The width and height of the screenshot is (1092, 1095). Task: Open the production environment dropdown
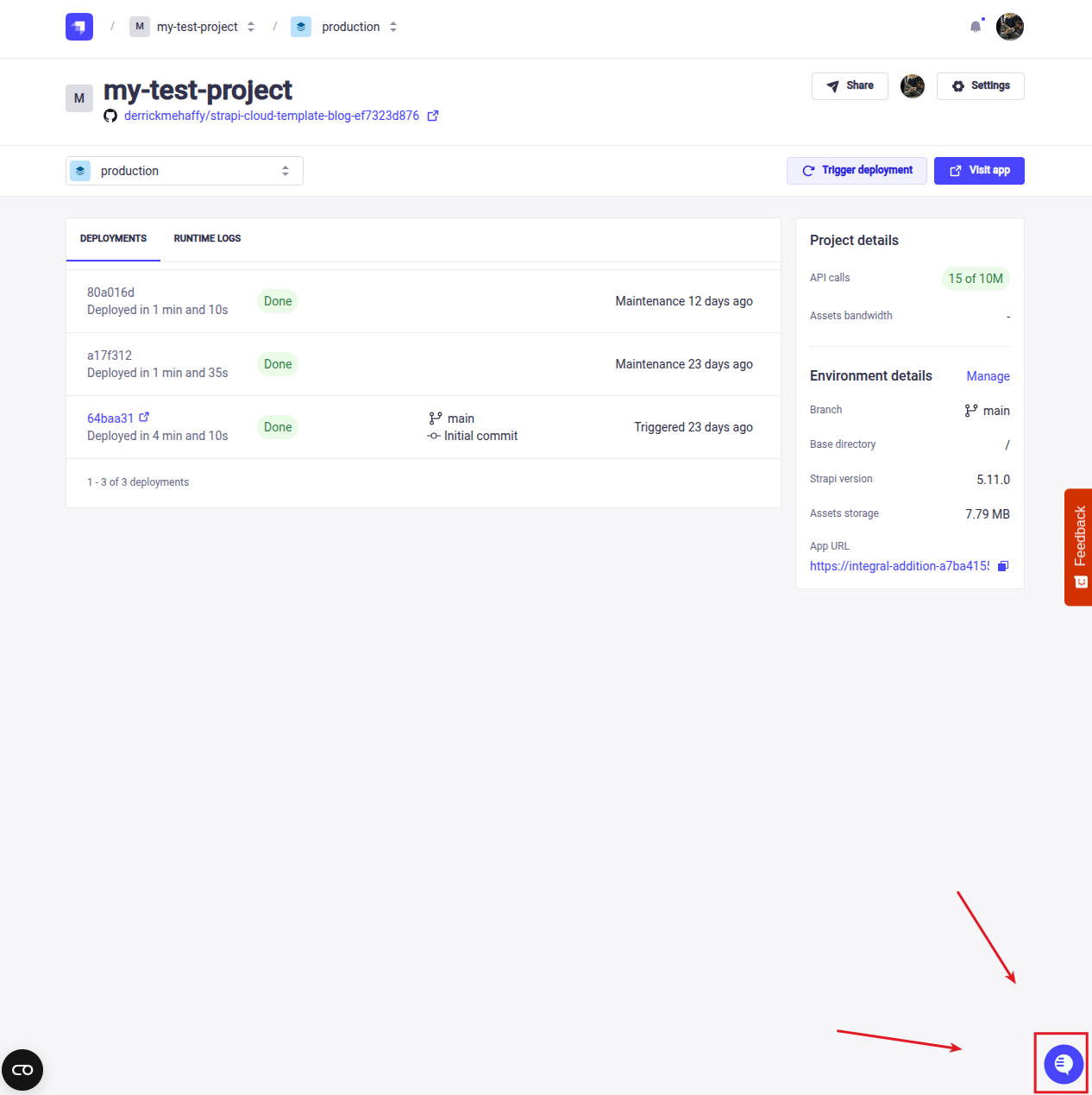185,171
